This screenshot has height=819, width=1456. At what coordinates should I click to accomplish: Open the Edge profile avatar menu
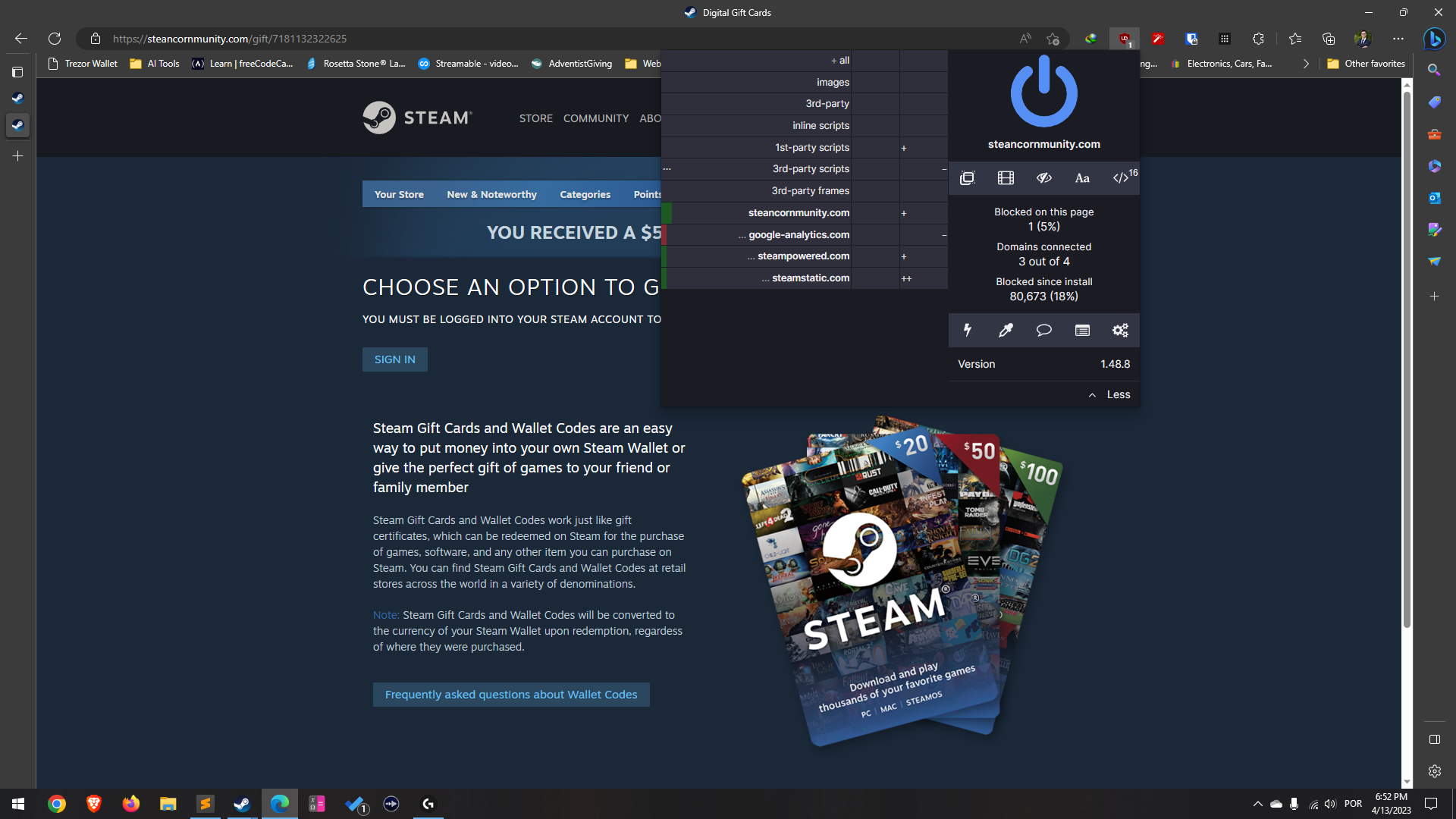click(1363, 39)
